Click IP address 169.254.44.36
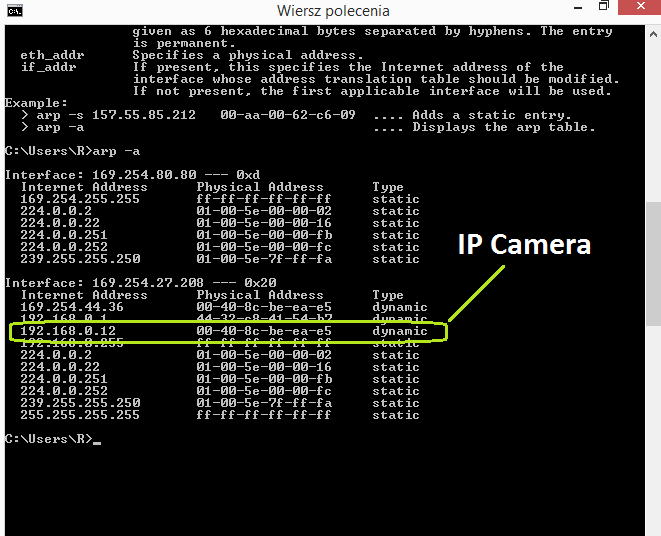This screenshot has width=661, height=536. 72,307
